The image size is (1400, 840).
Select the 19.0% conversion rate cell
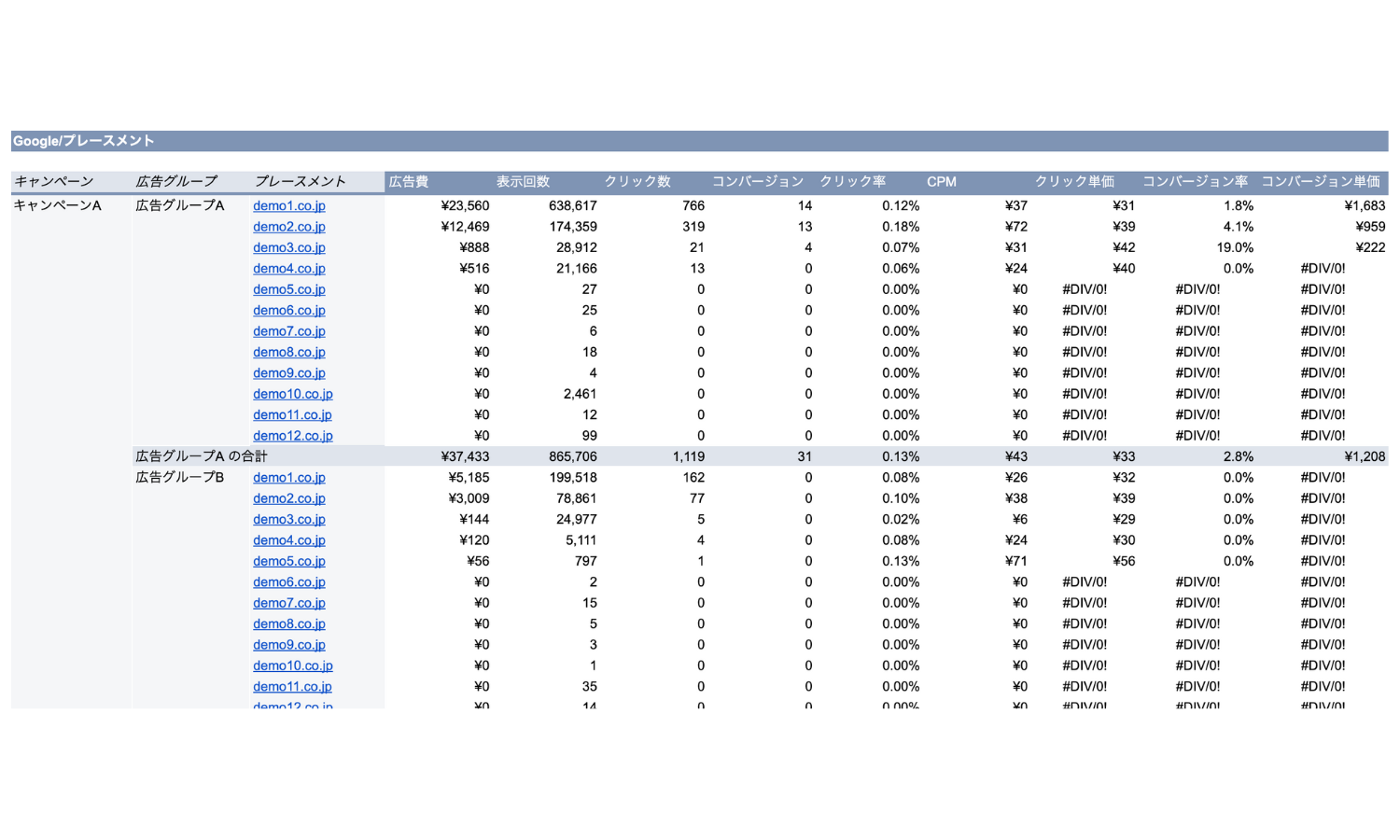pyautogui.click(x=1235, y=247)
